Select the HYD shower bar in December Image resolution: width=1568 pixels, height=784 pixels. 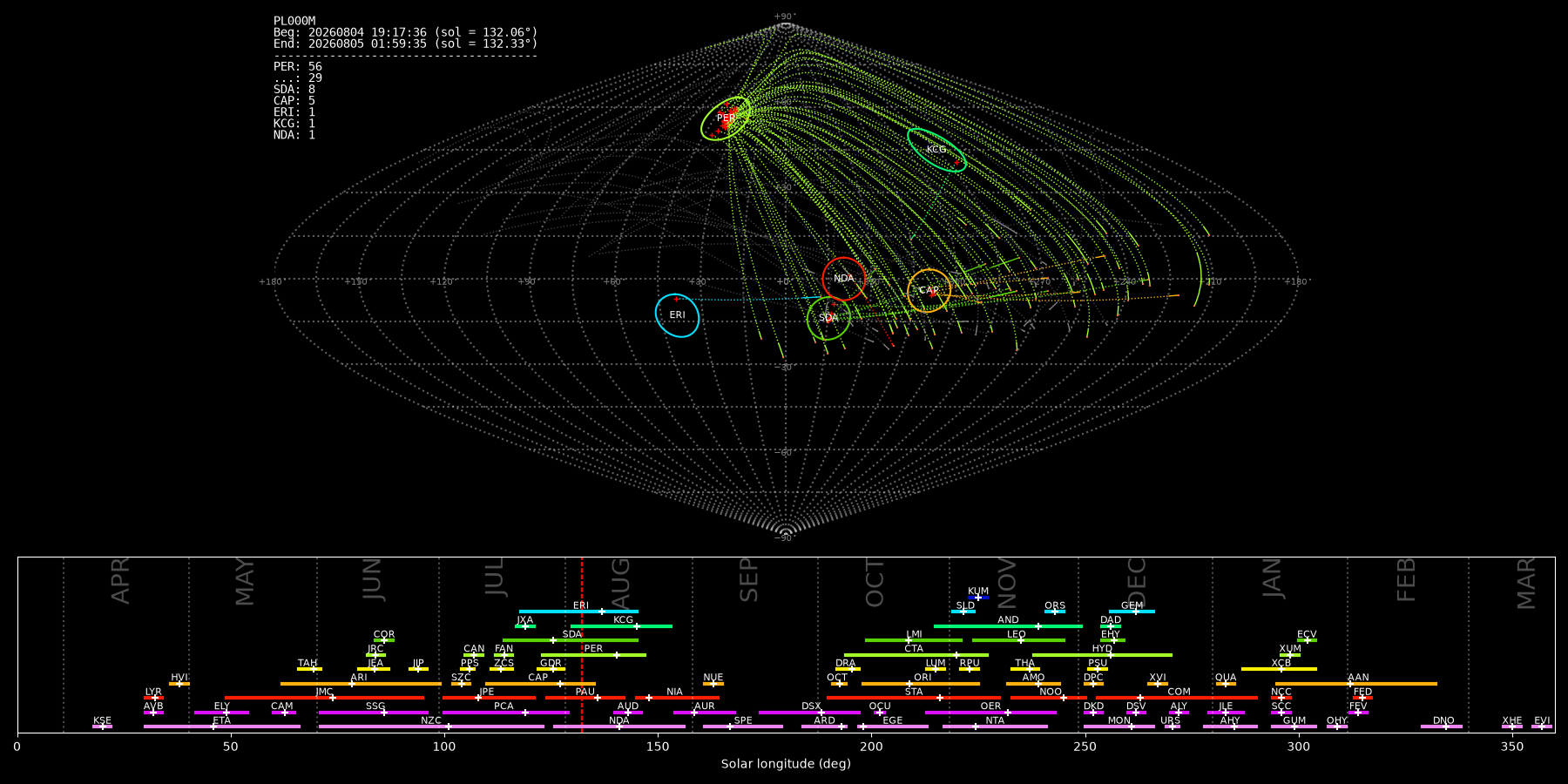click(1102, 655)
